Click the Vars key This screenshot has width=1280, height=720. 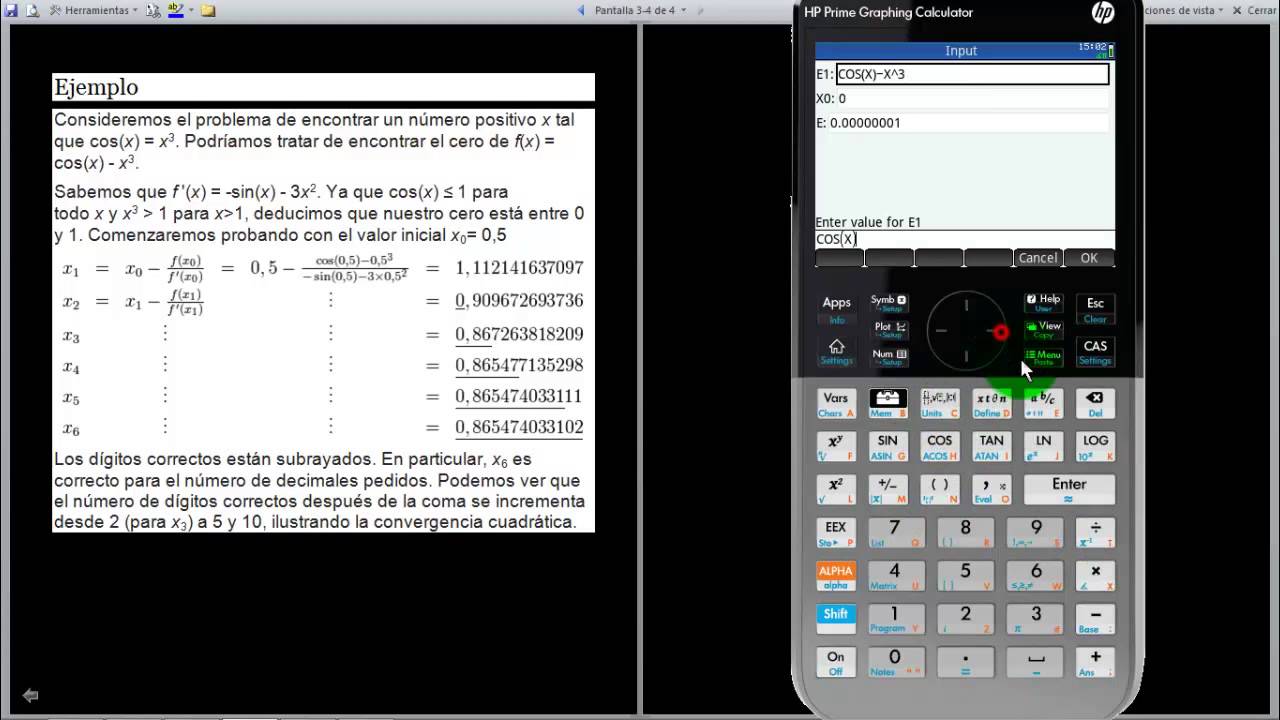[836, 403]
